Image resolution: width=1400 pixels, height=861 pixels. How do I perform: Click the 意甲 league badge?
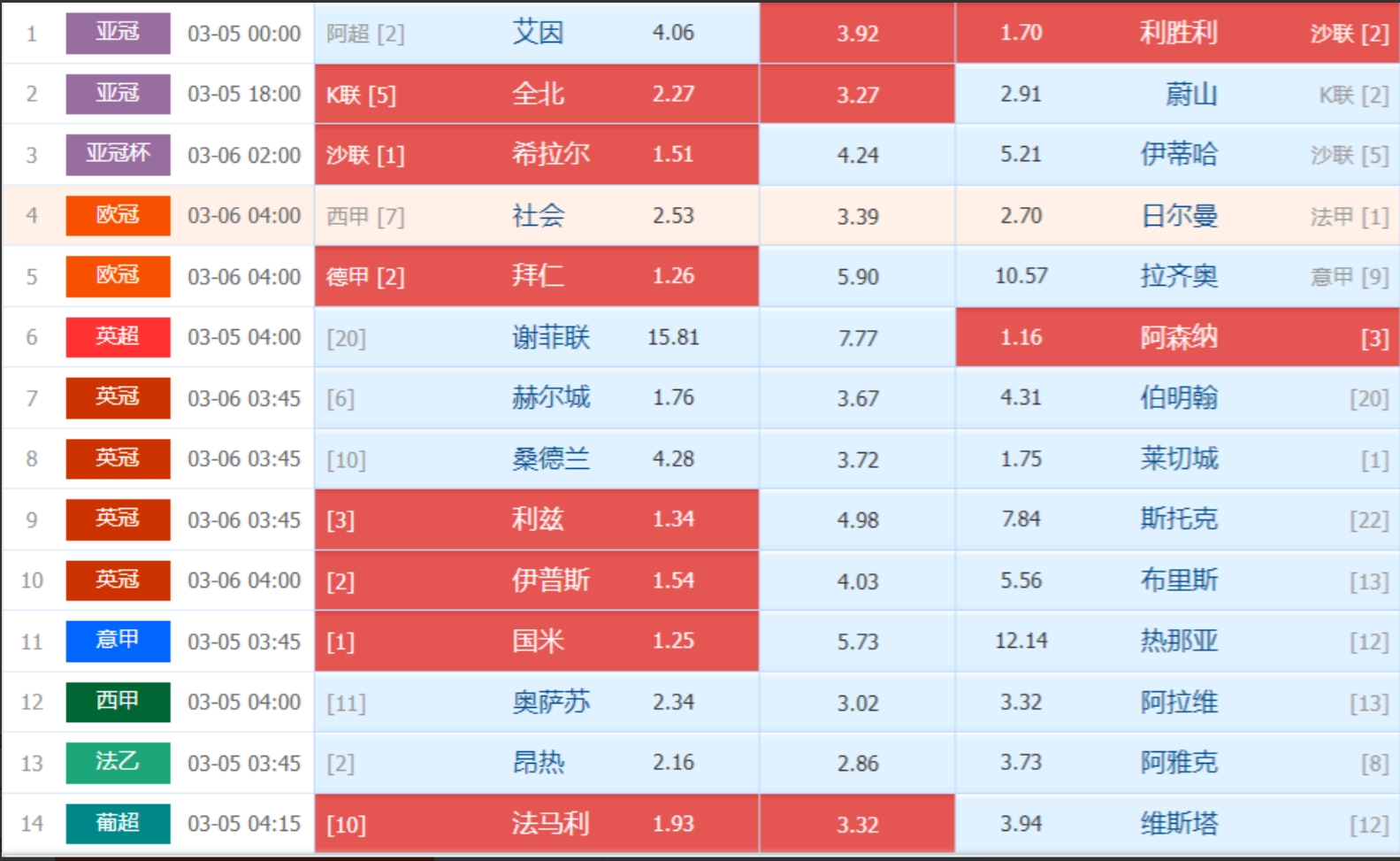[118, 641]
